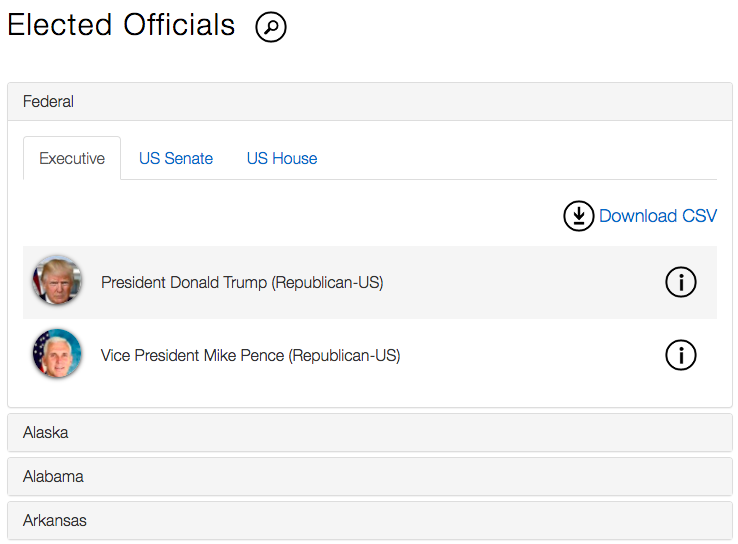Click the search magnifier icon beside Elected Officials
The width and height of the screenshot is (738, 544).
click(x=271, y=27)
